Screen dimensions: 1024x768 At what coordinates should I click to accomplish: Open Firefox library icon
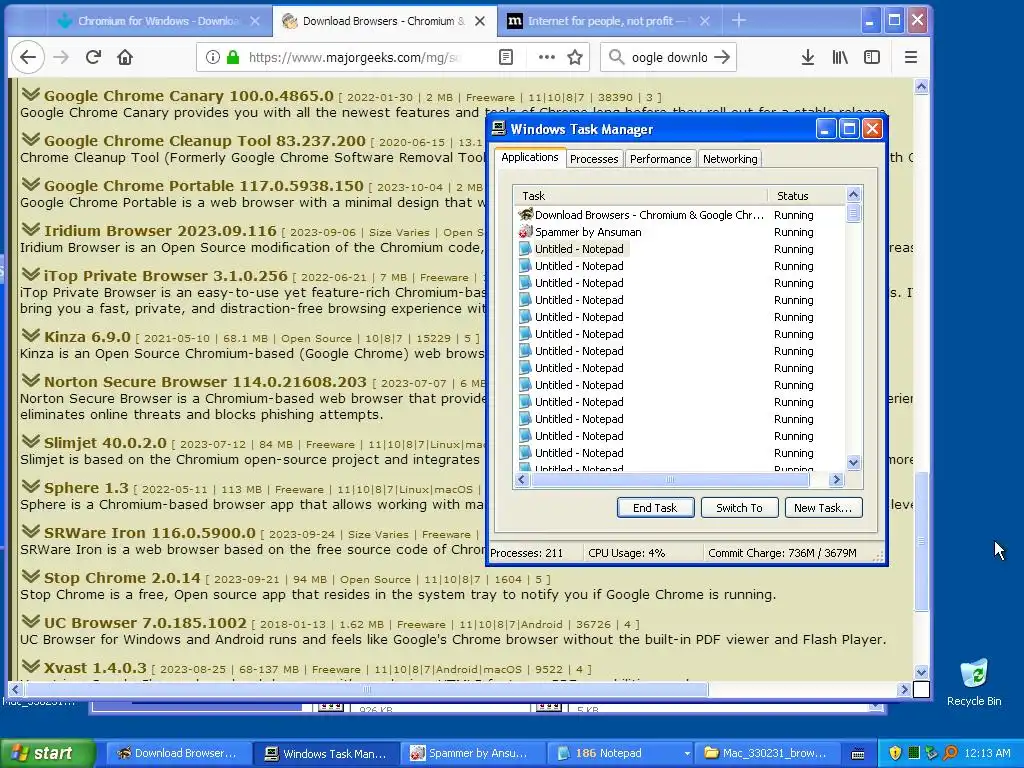(x=840, y=57)
